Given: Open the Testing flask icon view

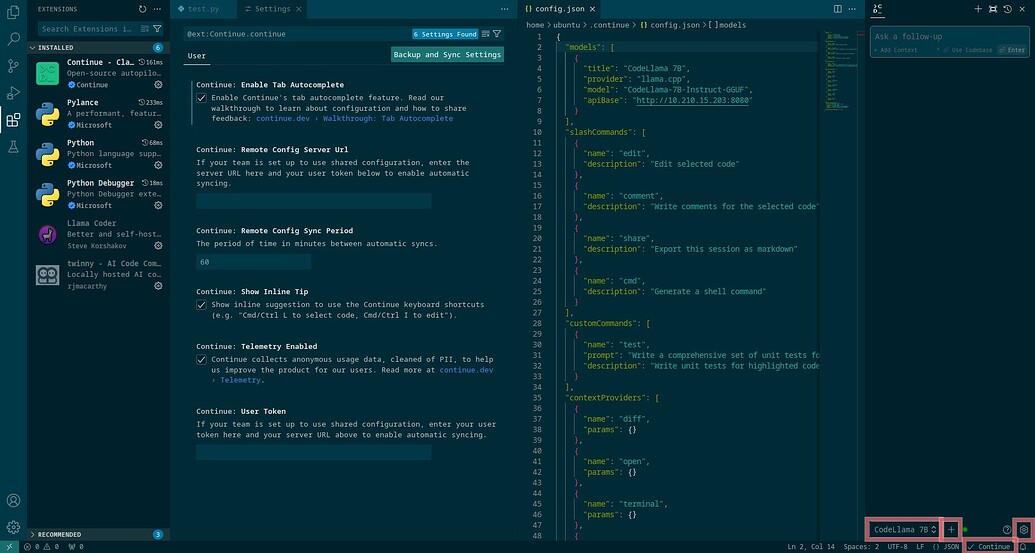Looking at the screenshot, I should point(13,147).
